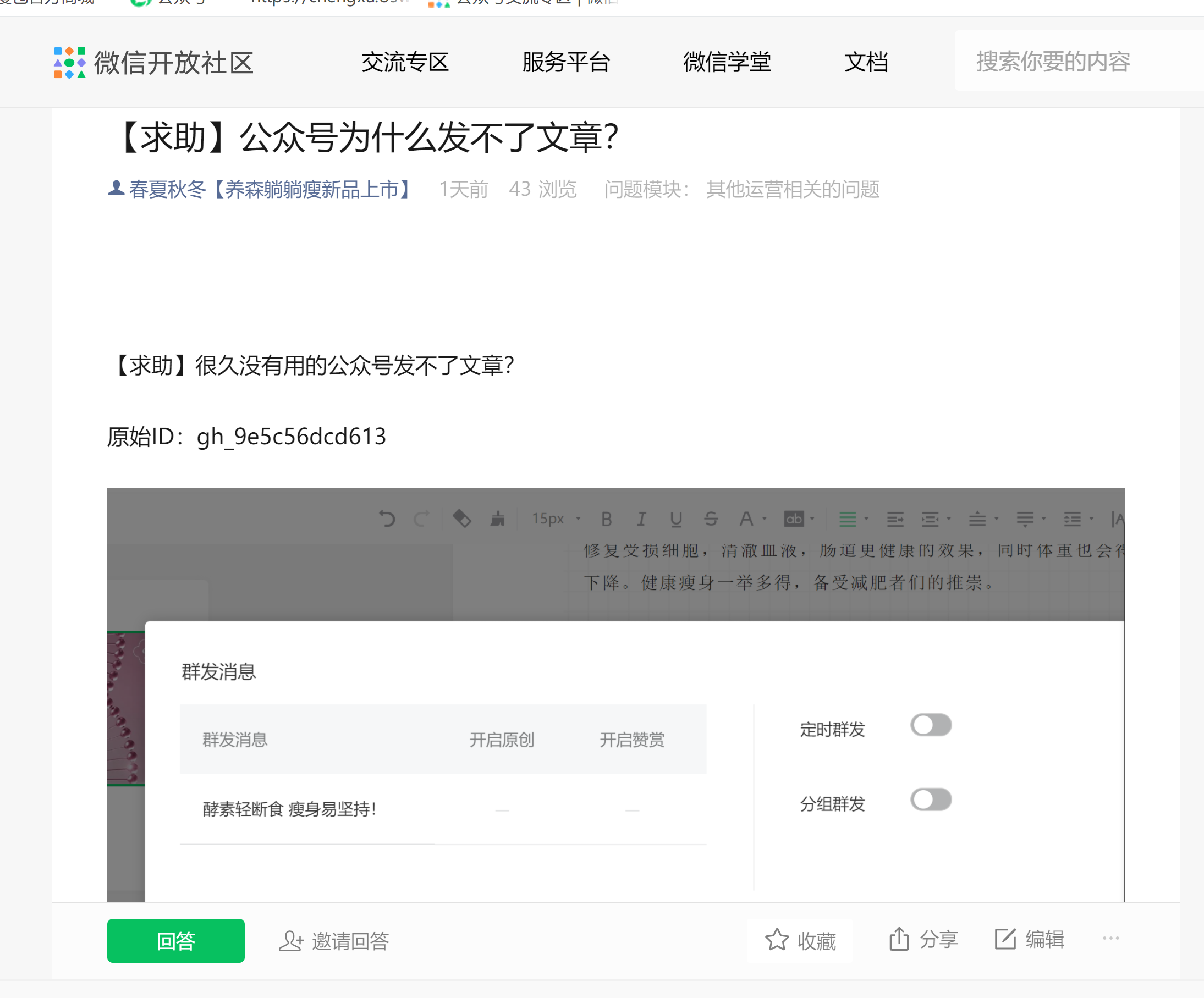Open the three-dots more options

(x=1110, y=939)
